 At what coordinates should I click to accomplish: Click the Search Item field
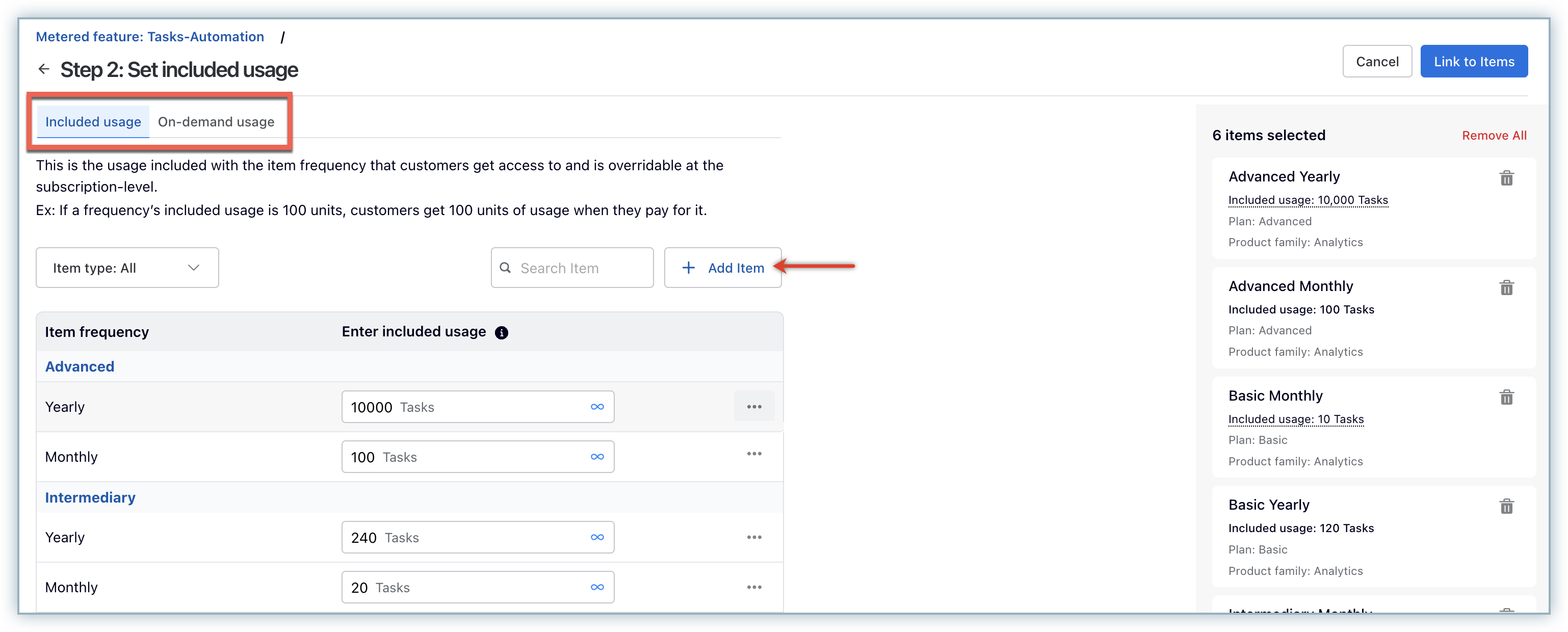click(572, 268)
